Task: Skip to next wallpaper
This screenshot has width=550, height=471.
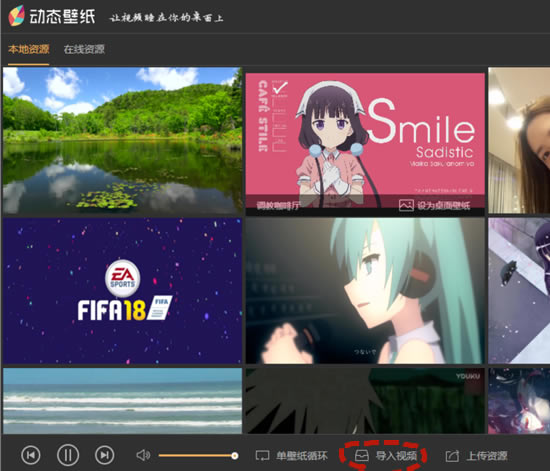Action: point(105,455)
